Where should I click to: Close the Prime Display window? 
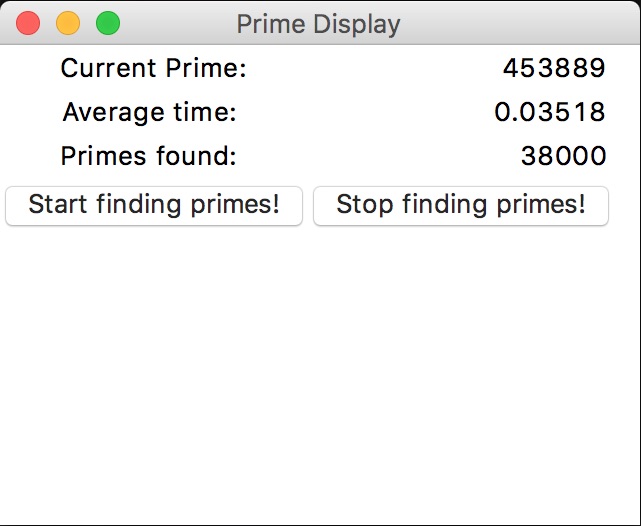[28, 23]
